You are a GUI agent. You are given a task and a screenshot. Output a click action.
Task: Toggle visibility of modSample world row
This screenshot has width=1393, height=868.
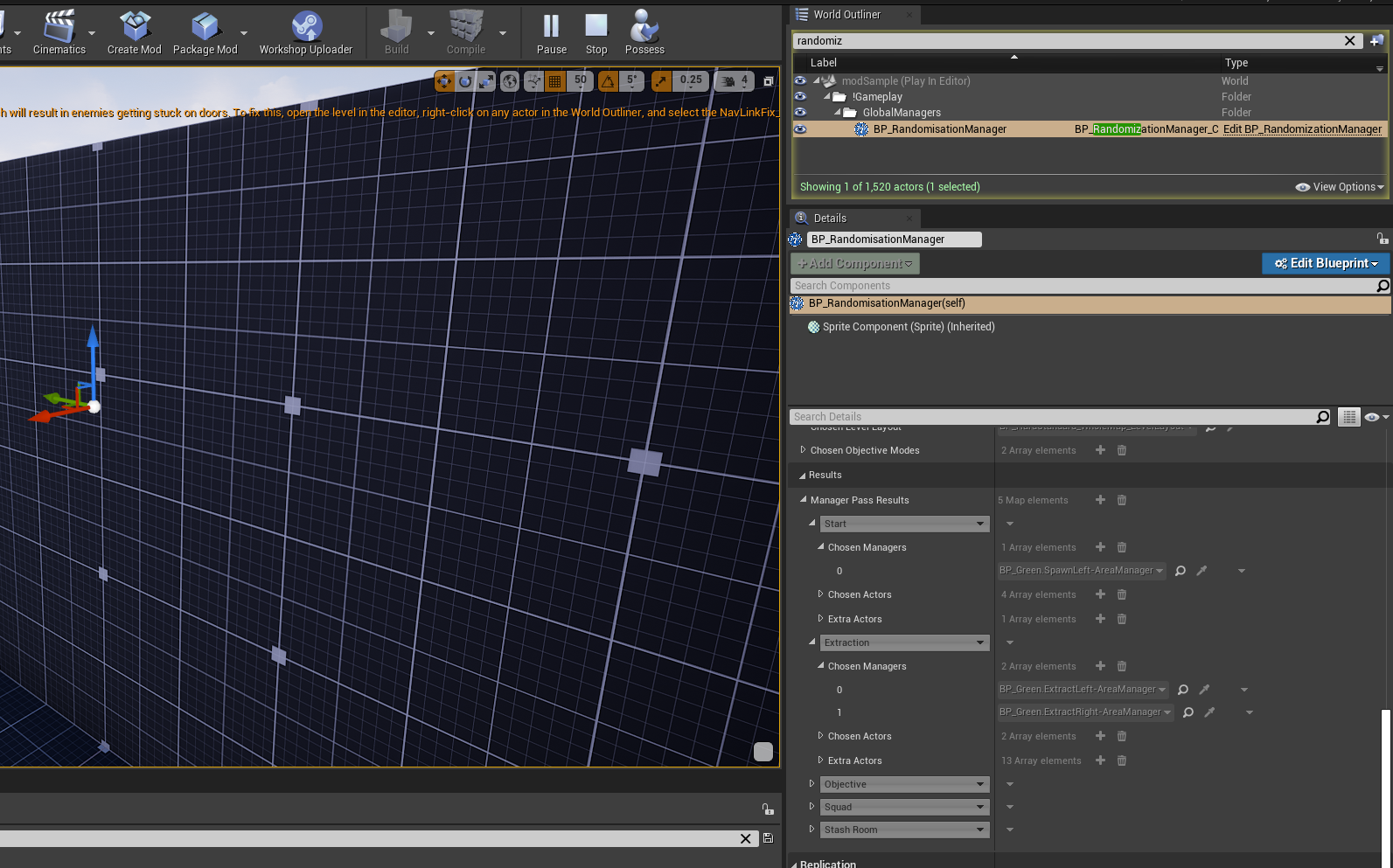click(x=800, y=80)
